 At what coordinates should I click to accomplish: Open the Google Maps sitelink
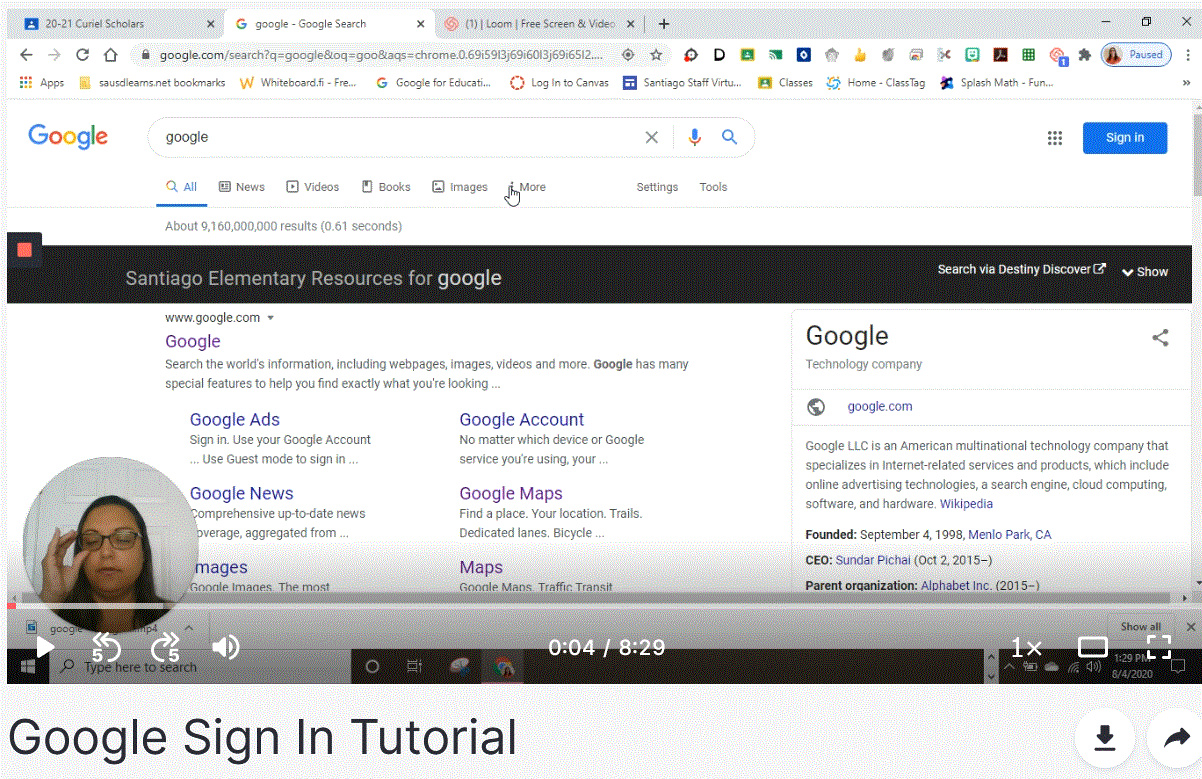[x=511, y=493]
